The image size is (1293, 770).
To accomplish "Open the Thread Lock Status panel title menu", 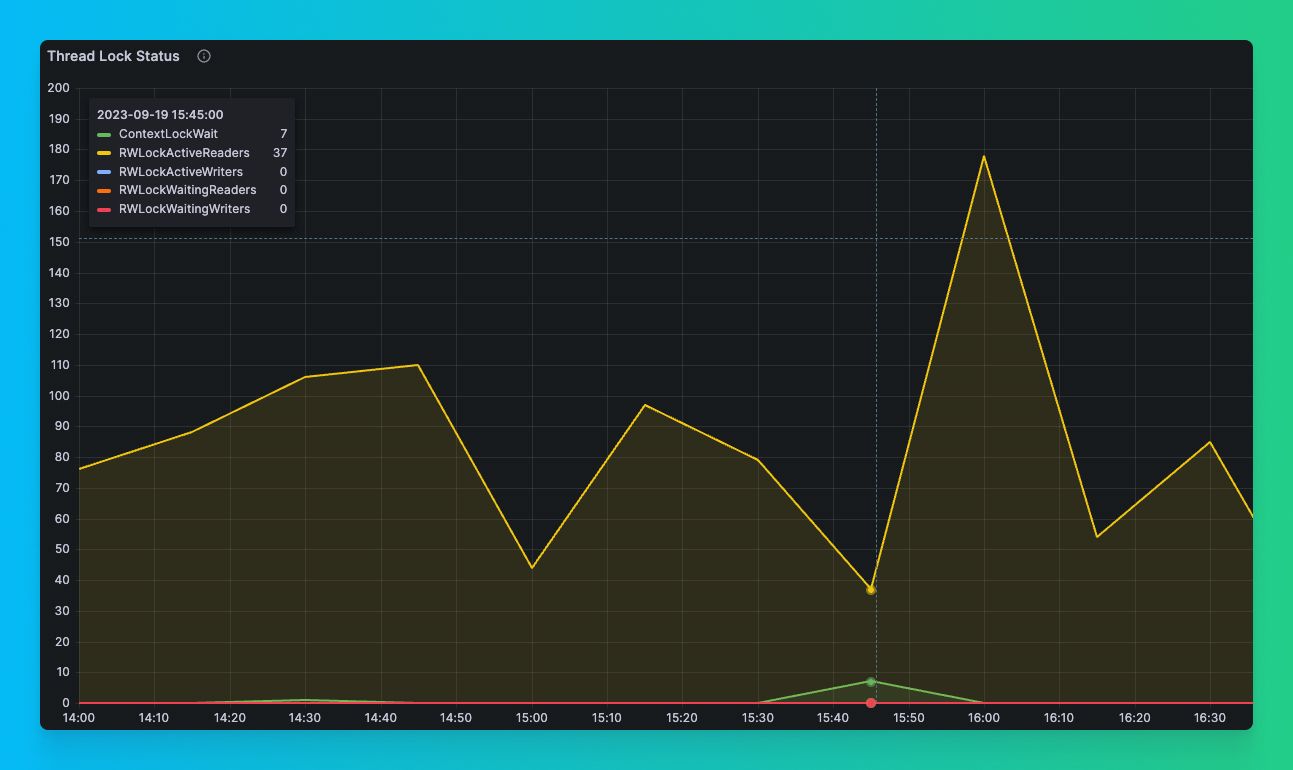I will coord(113,56).
